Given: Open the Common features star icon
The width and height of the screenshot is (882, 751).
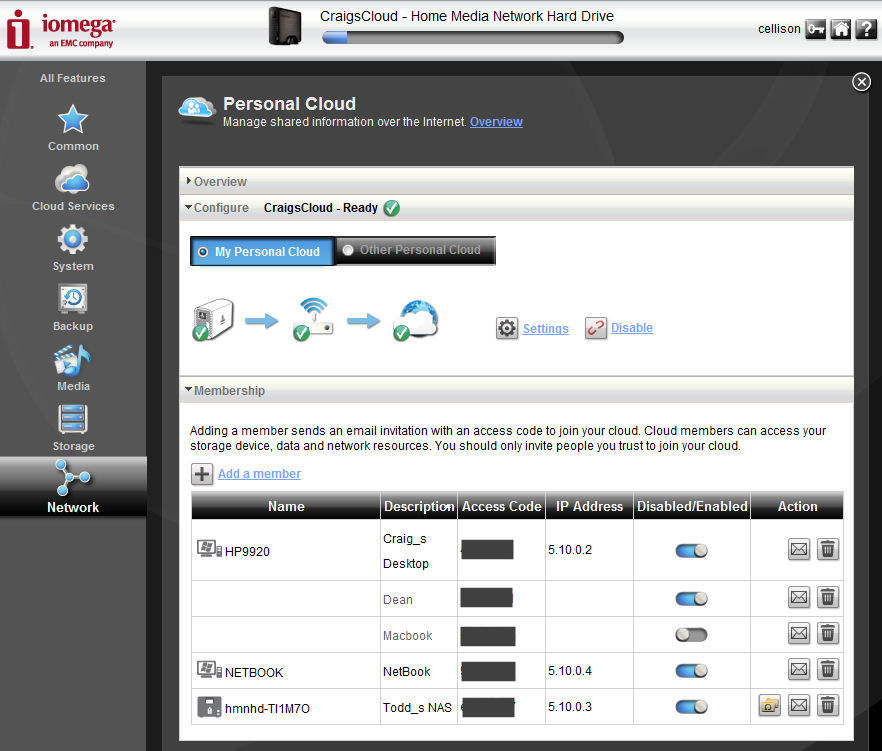Looking at the screenshot, I should [73, 119].
